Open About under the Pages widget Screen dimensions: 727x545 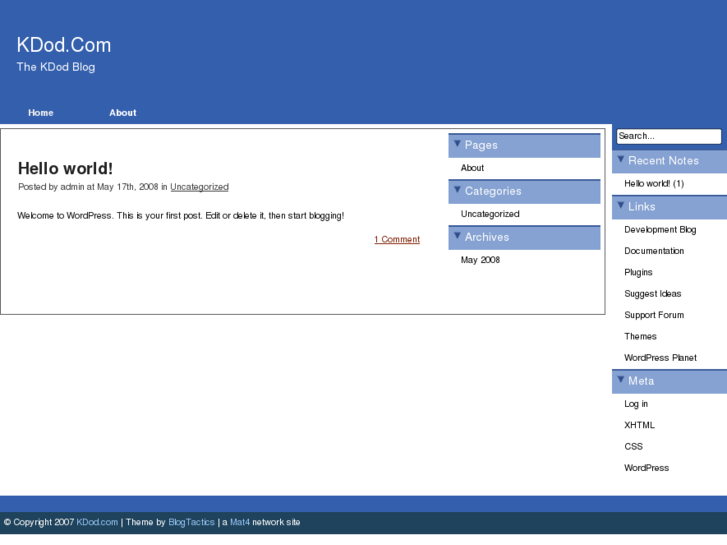pyautogui.click(x=472, y=168)
